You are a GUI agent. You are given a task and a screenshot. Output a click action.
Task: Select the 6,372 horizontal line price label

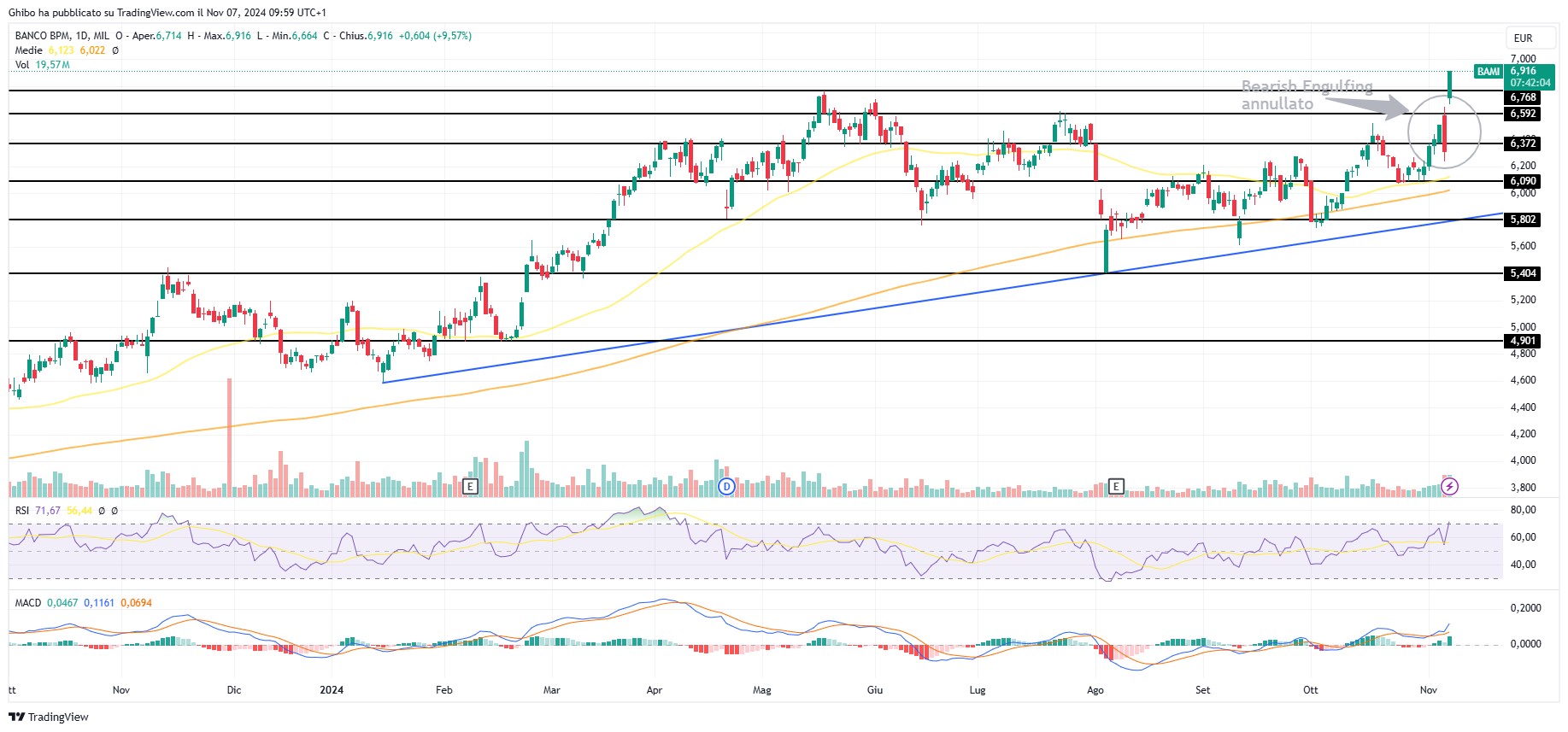pos(1523,143)
